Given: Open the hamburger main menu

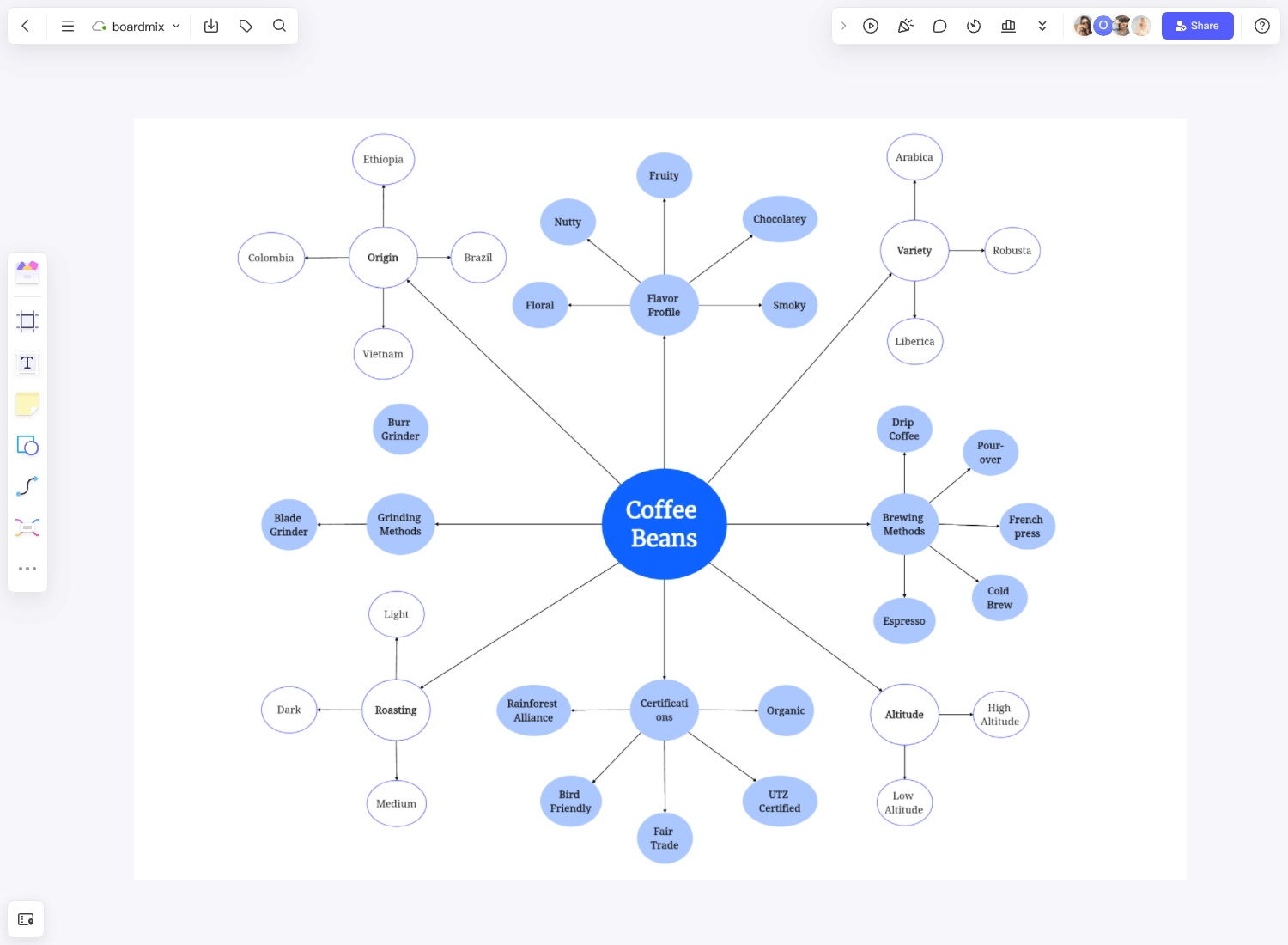Looking at the screenshot, I should 68,26.
